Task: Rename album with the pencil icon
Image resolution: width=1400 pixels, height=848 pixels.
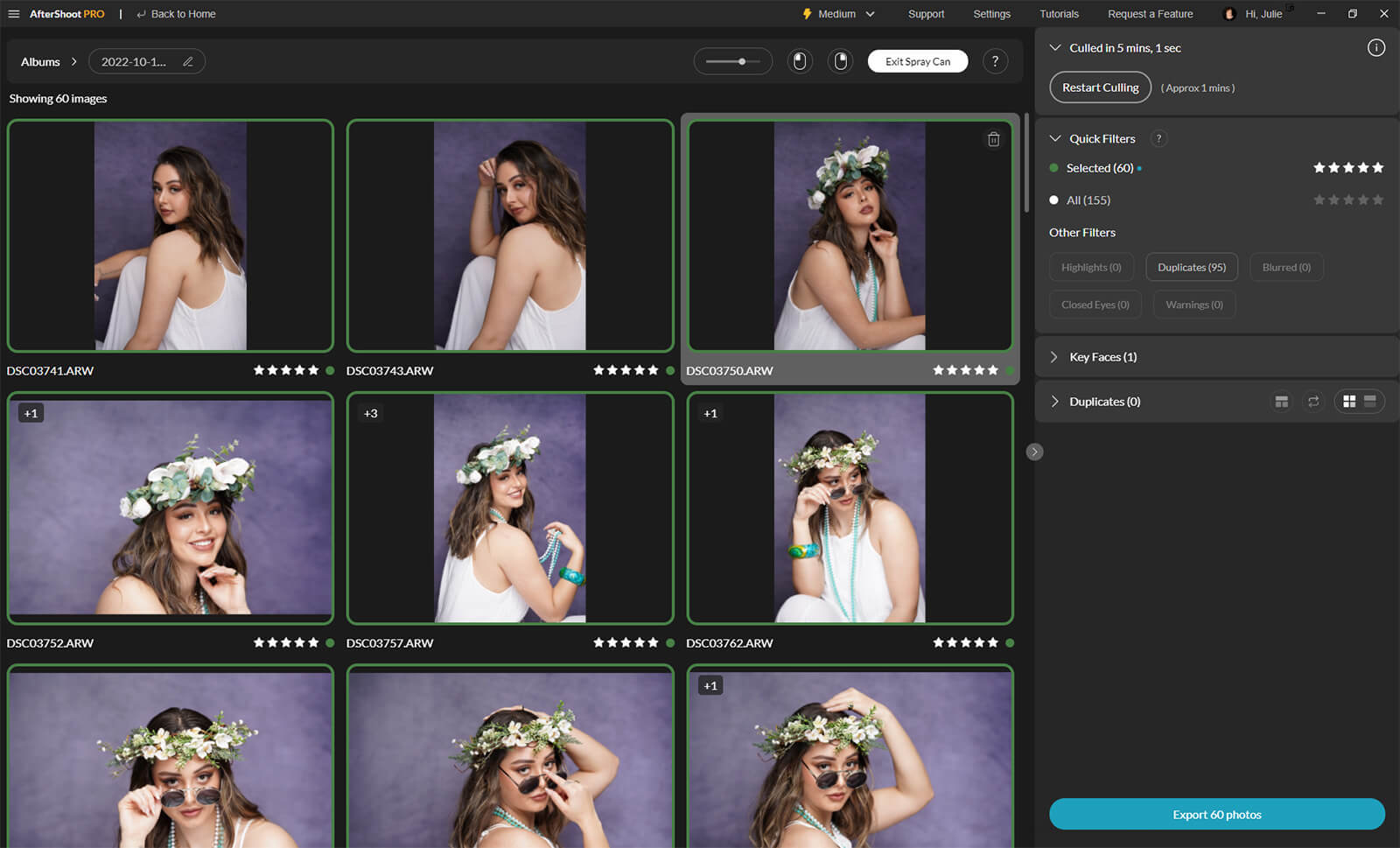Action: 187,62
